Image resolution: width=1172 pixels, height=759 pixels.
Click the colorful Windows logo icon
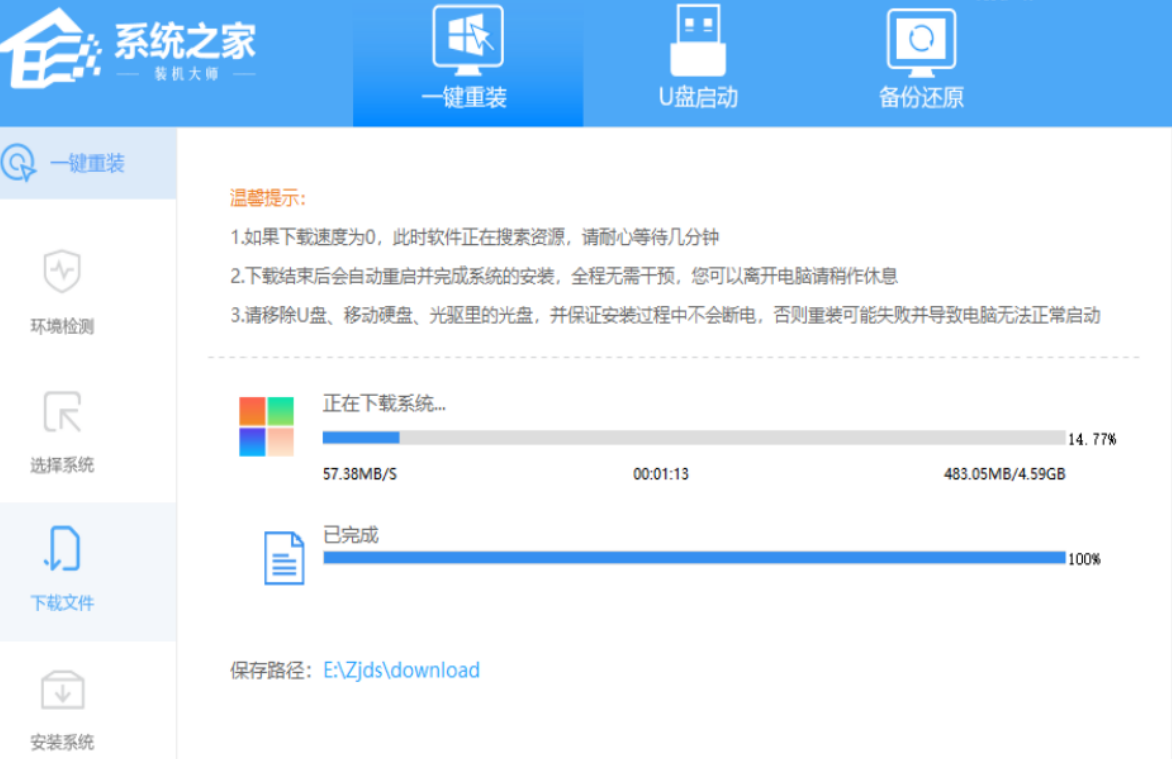tap(266, 426)
